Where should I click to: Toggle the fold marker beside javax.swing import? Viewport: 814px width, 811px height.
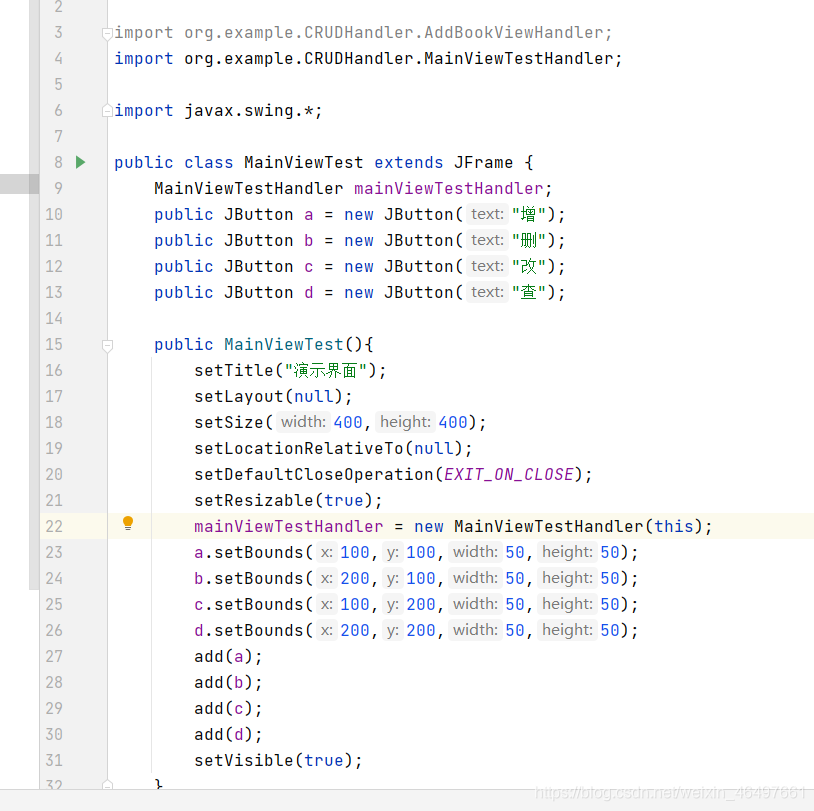coord(107,111)
